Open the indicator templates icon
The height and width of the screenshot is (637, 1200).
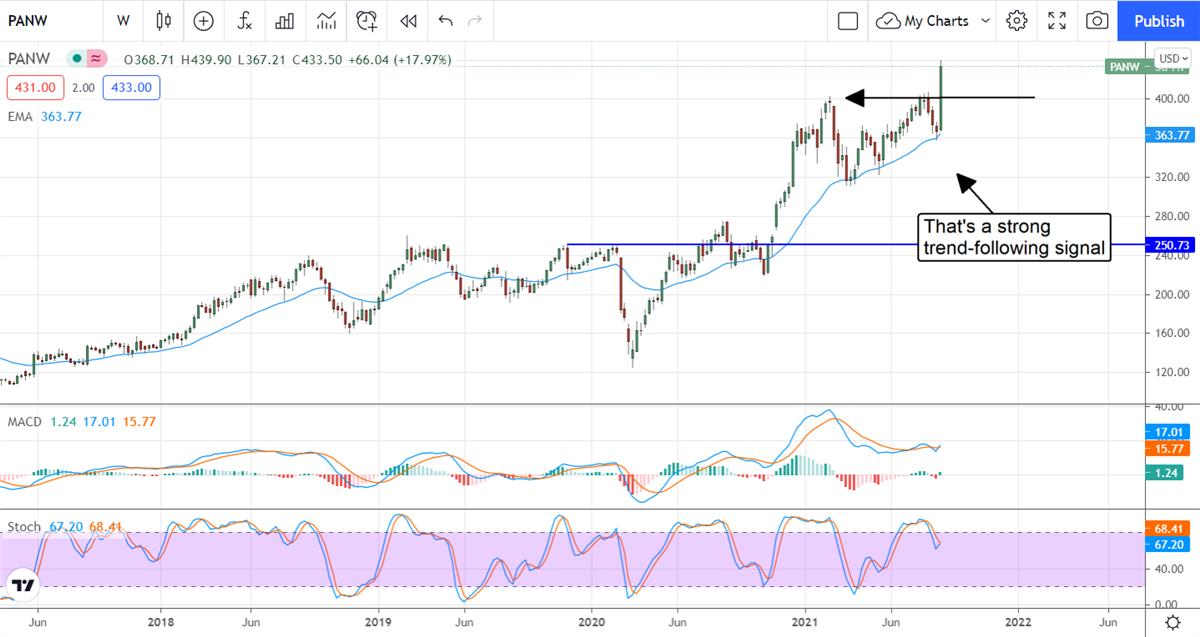pos(326,20)
